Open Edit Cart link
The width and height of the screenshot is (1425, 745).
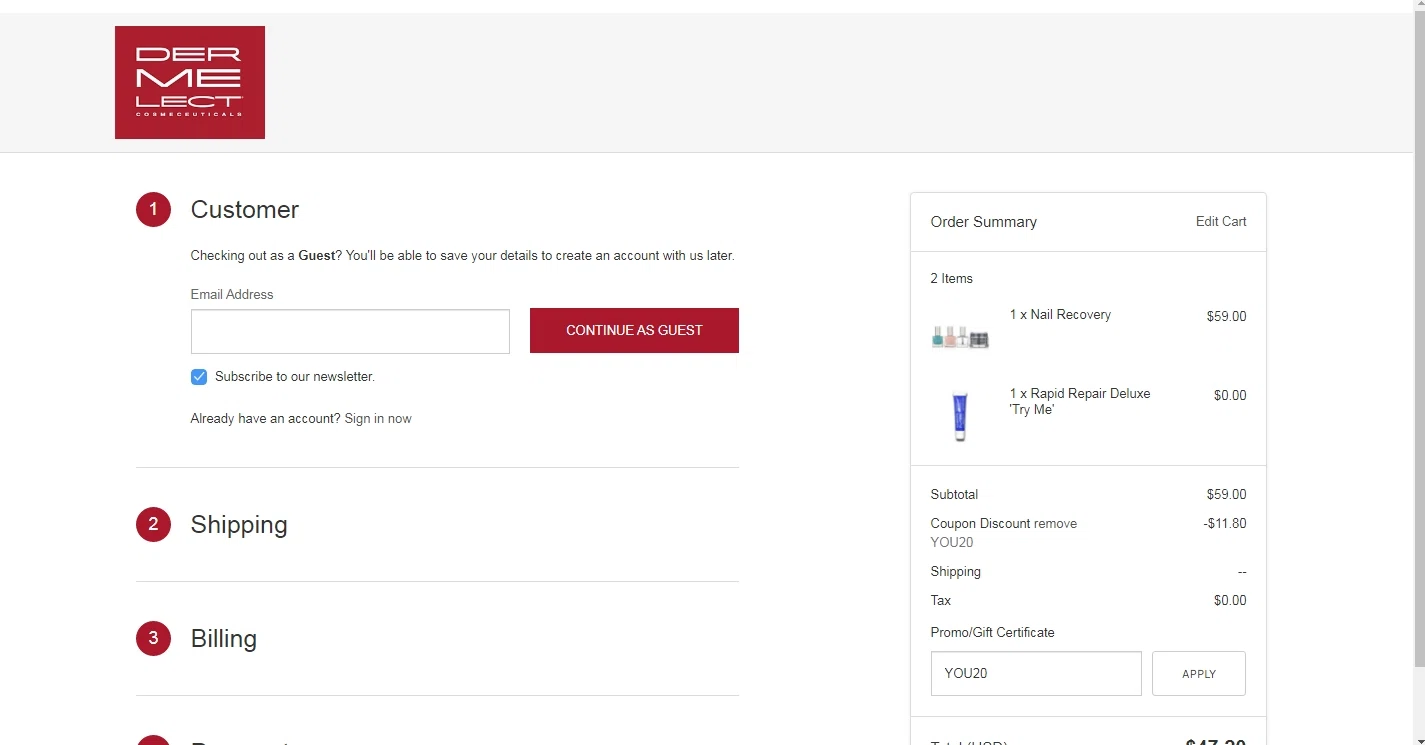[x=1221, y=222]
